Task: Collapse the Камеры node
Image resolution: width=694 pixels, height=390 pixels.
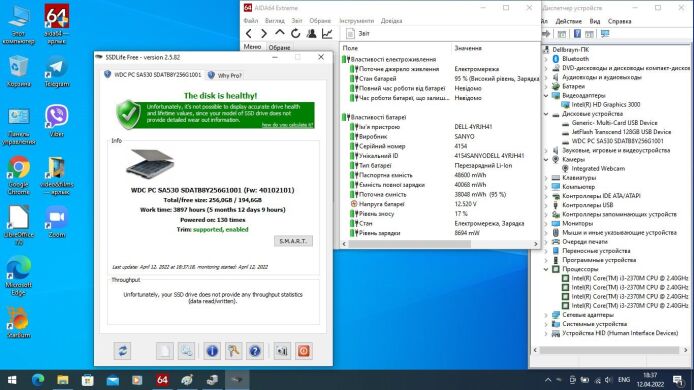Action: pyautogui.click(x=546, y=159)
